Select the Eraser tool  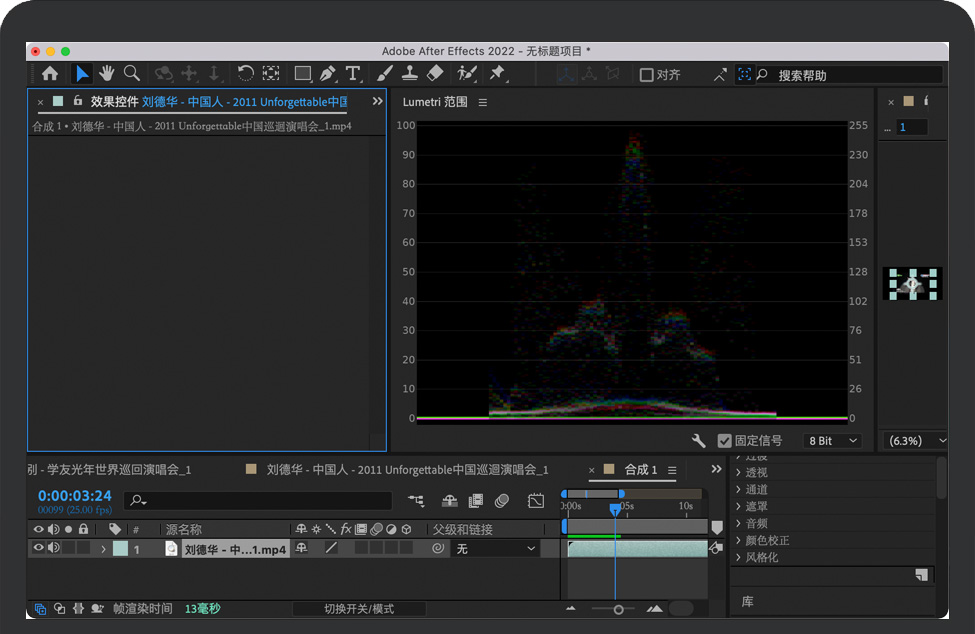pos(435,73)
